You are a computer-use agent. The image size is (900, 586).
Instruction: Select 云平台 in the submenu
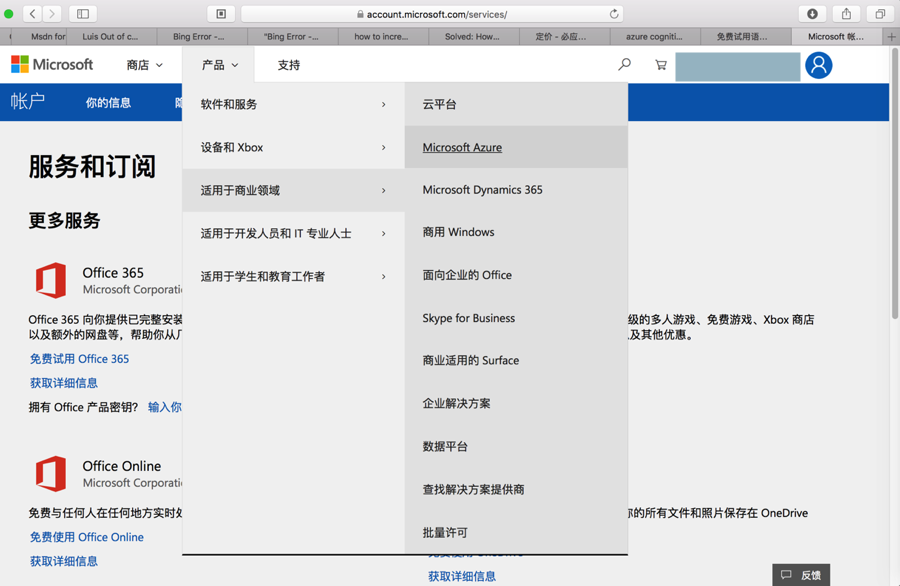point(516,104)
